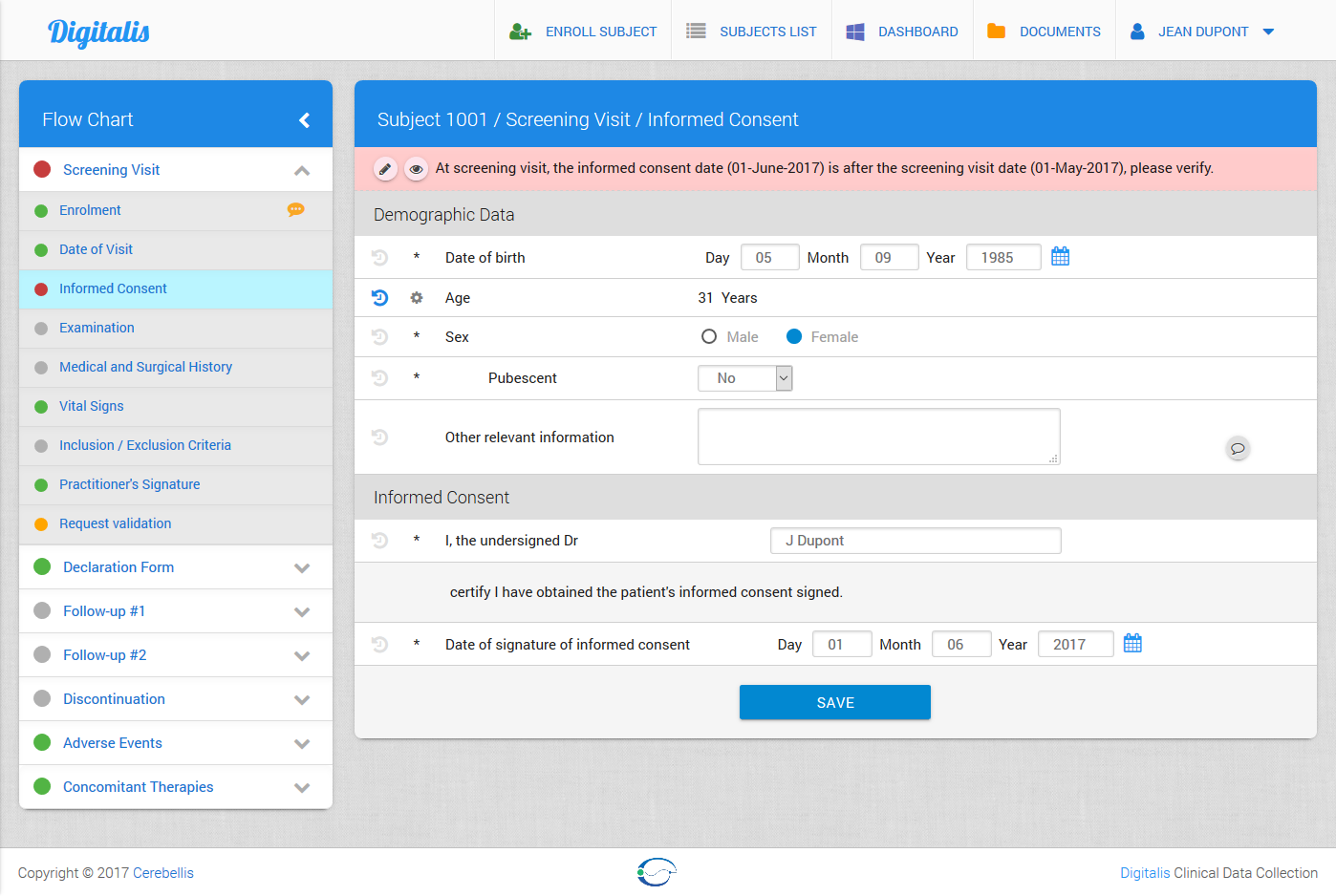The width and height of the screenshot is (1336, 896).
Task: Expand the Concomitant Therapies section
Action: (302, 788)
